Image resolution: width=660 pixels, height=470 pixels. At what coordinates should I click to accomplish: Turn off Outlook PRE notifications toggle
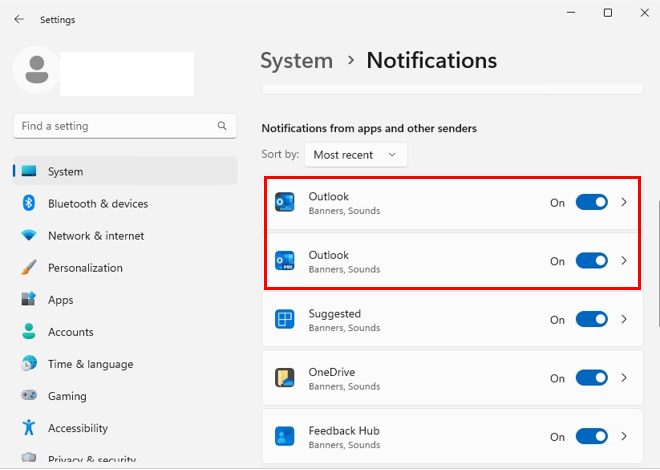click(x=591, y=261)
